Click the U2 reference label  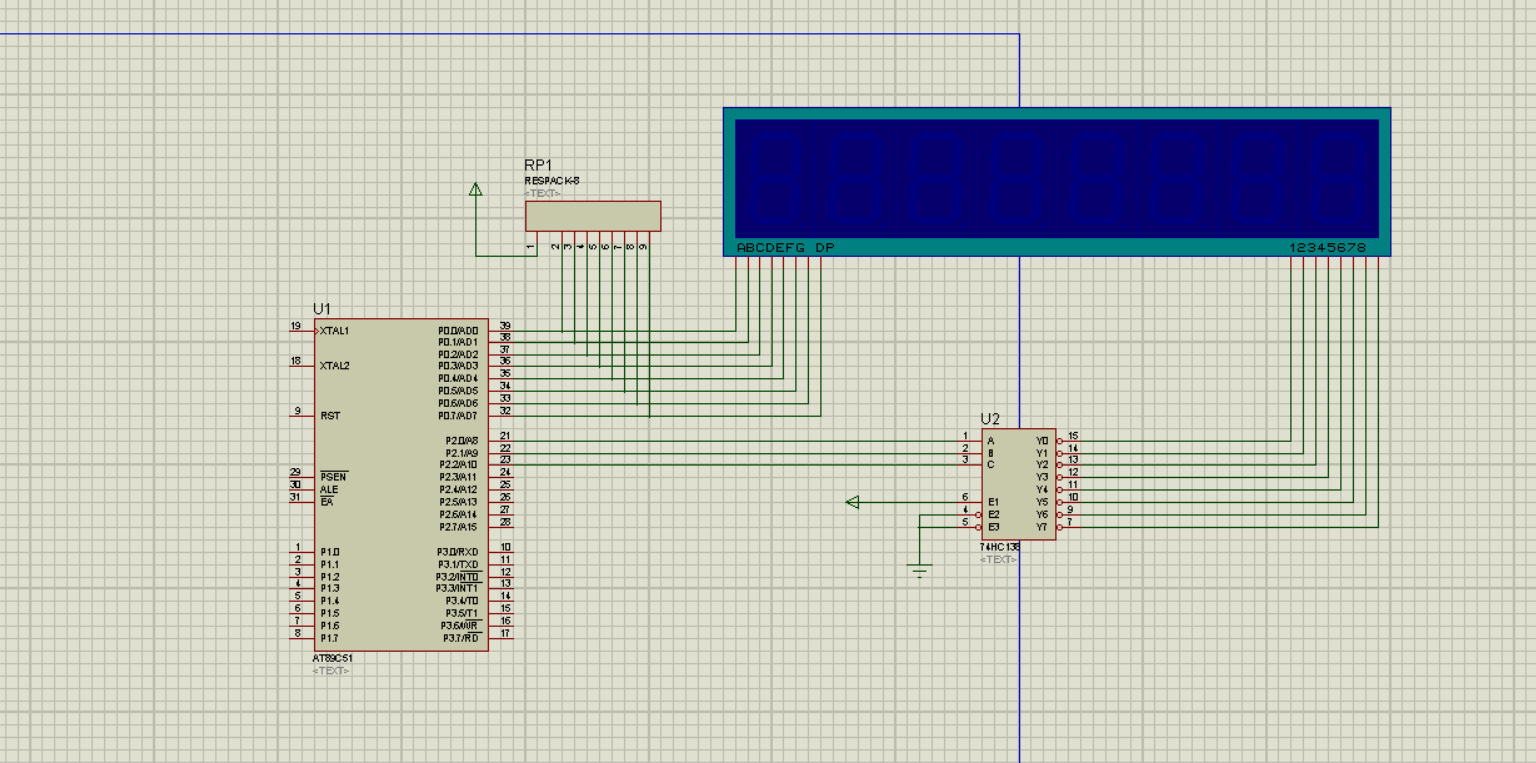[x=990, y=419]
